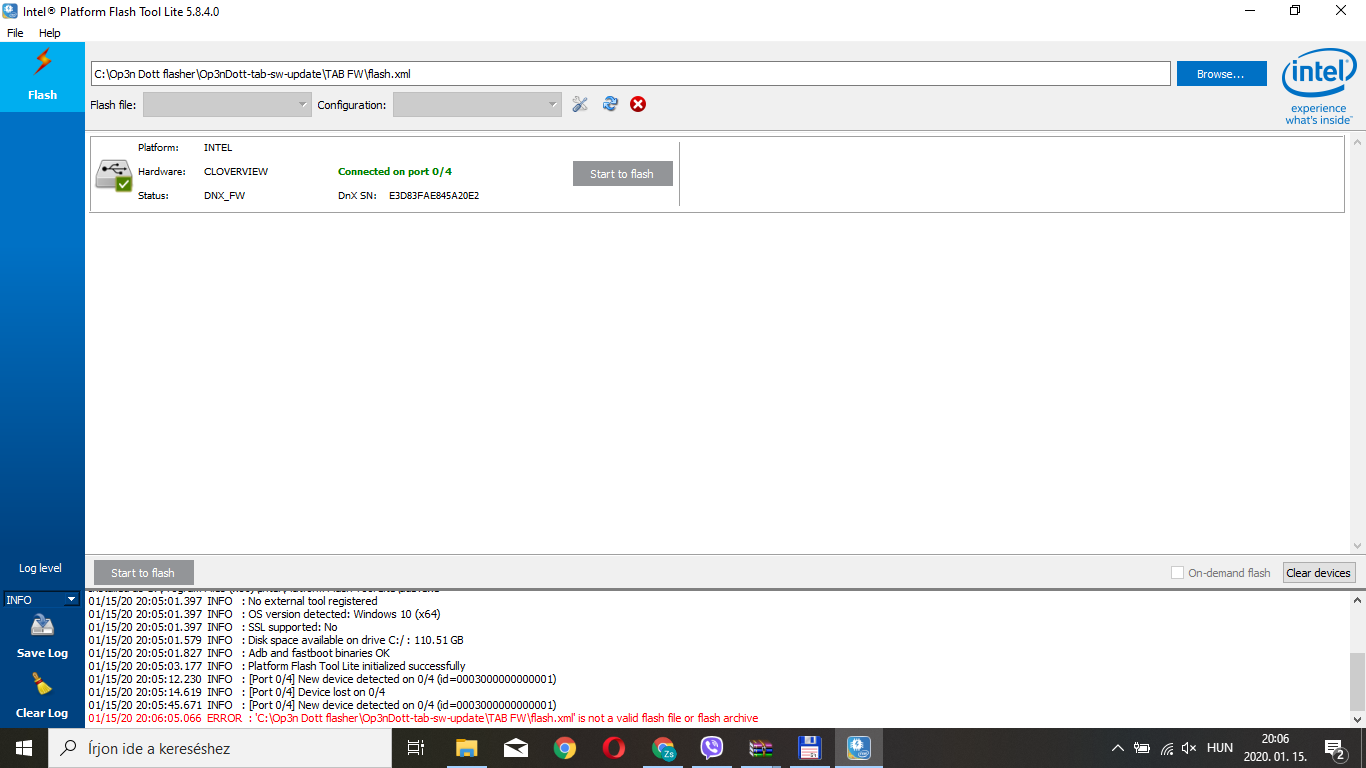Click the Platform Flash Tool taskbar icon

859,748
